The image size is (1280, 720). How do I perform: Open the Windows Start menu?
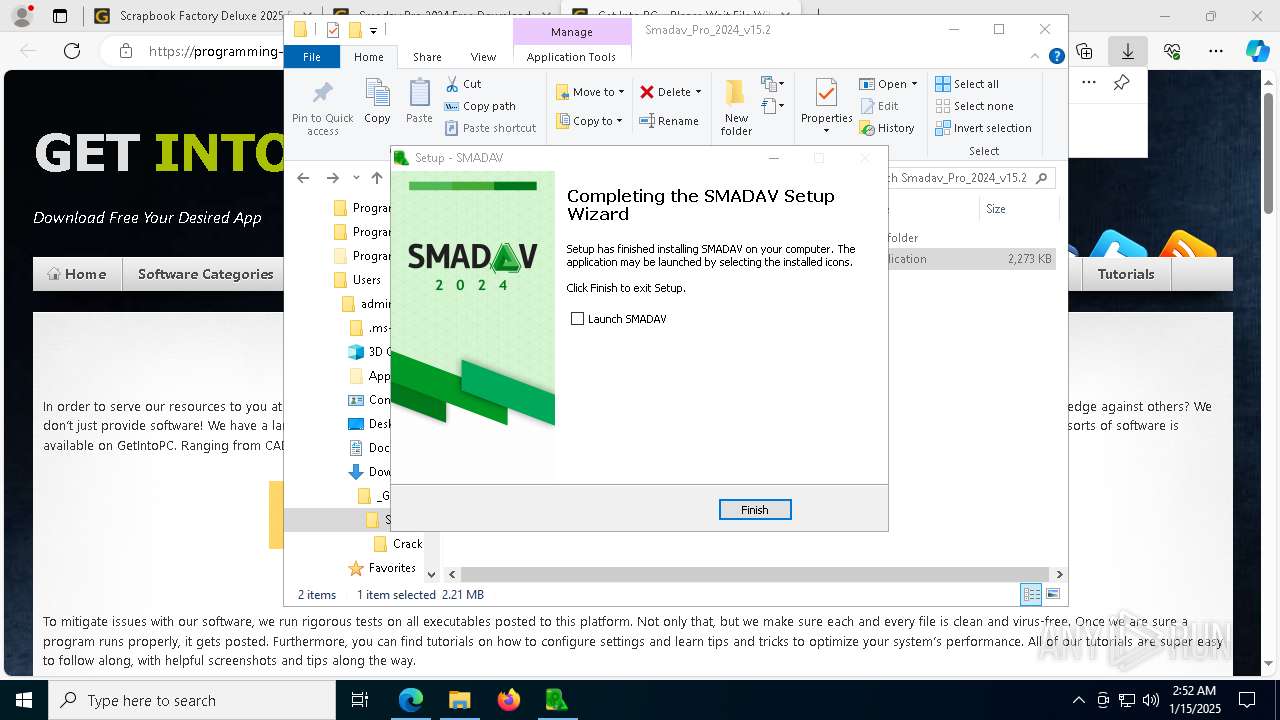(24, 700)
